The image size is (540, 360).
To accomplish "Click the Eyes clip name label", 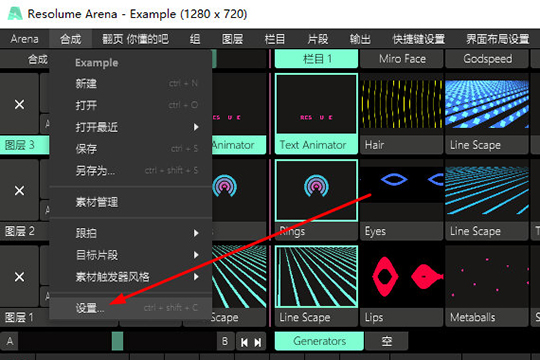I will point(401,231).
